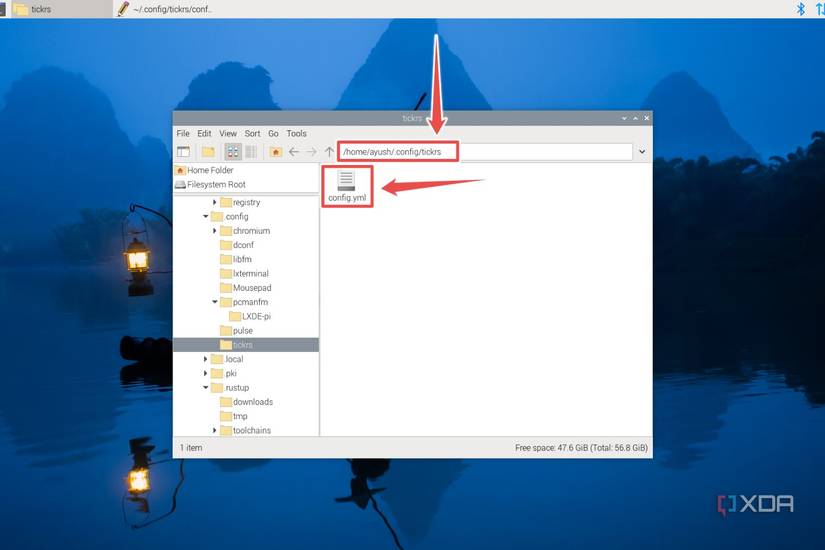Go to the home folder via toolbar icon

coord(275,152)
